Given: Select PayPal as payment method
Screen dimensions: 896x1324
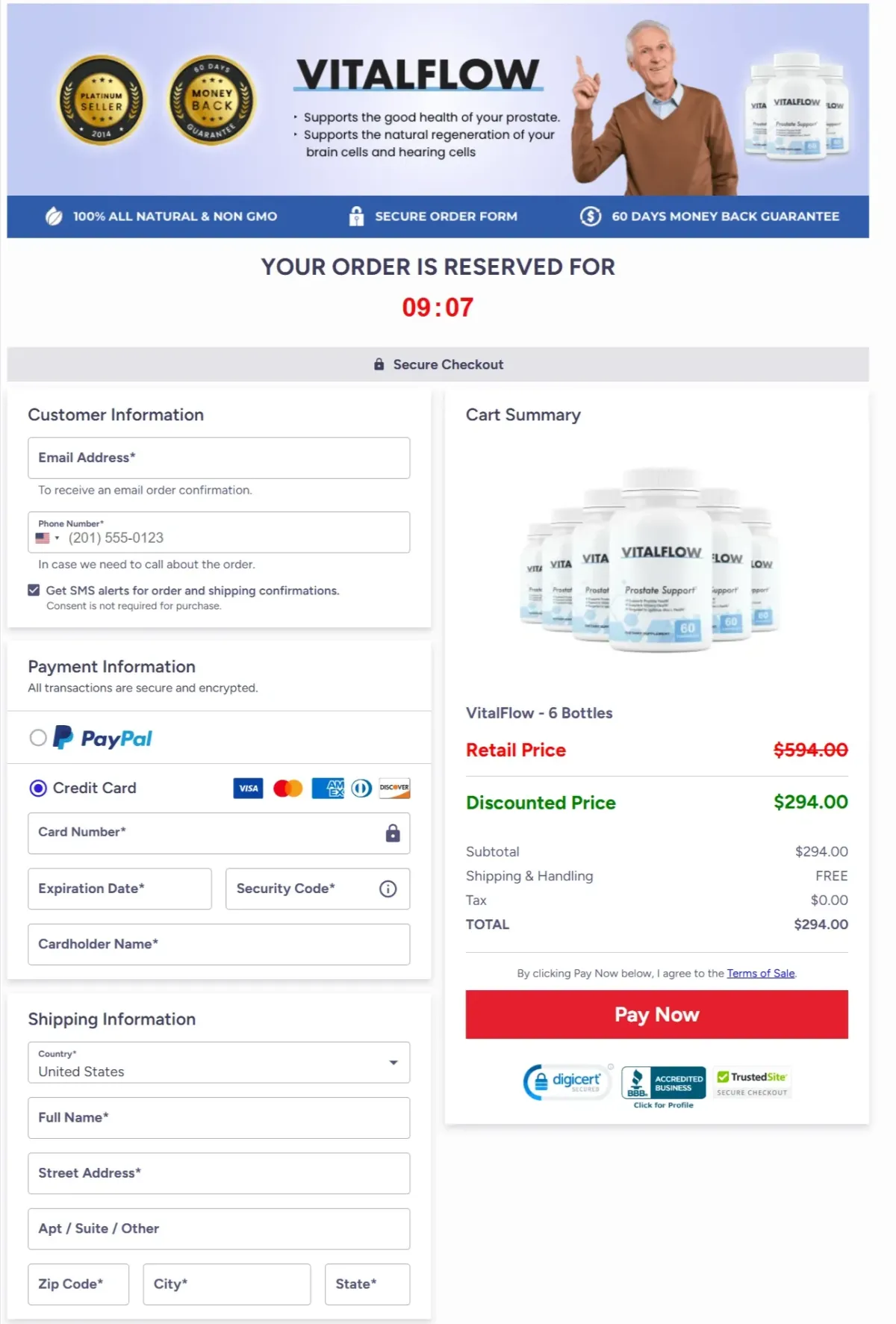Looking at the screenshot, I should [37, 739].
